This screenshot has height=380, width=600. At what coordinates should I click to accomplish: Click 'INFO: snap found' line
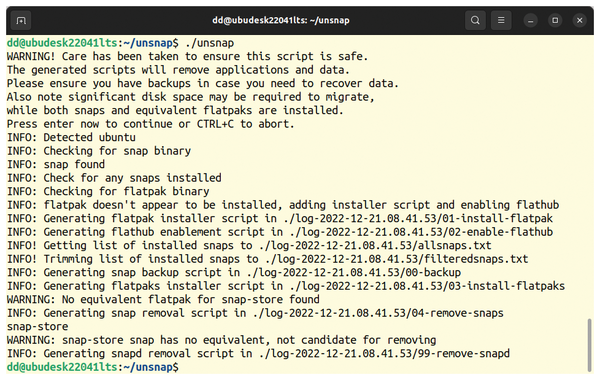(55, 165)
